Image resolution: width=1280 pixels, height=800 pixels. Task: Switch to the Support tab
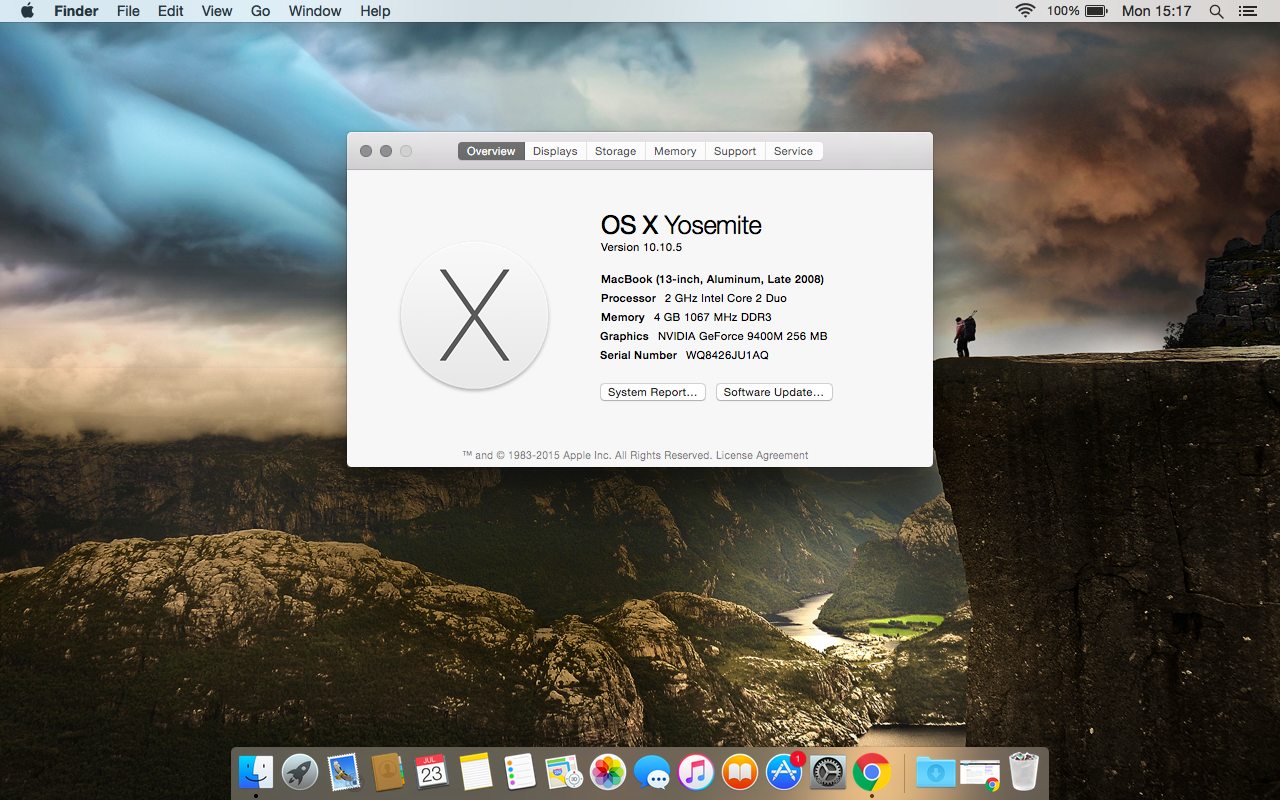click(x=735, y=151)
